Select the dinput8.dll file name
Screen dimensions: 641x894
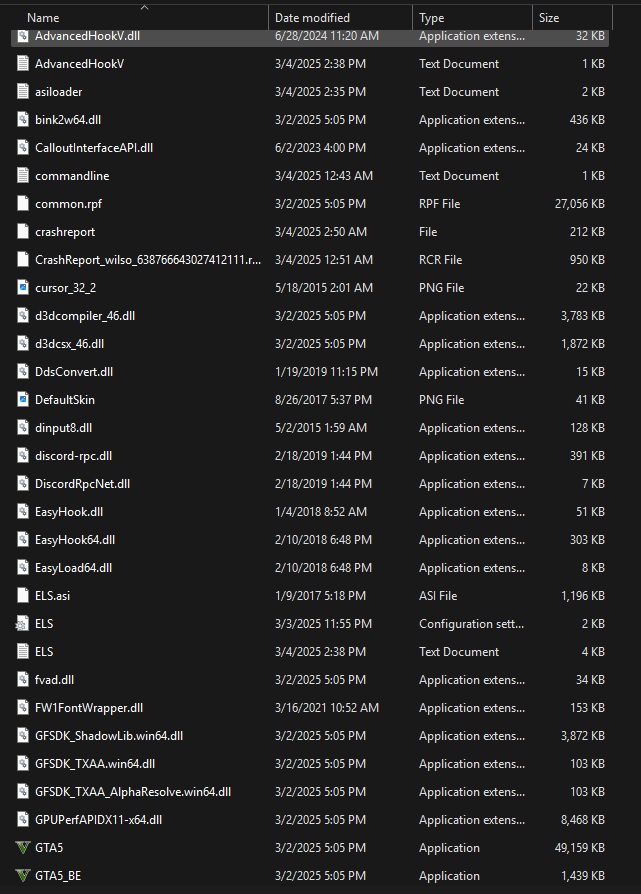click(x=63, y=428)
